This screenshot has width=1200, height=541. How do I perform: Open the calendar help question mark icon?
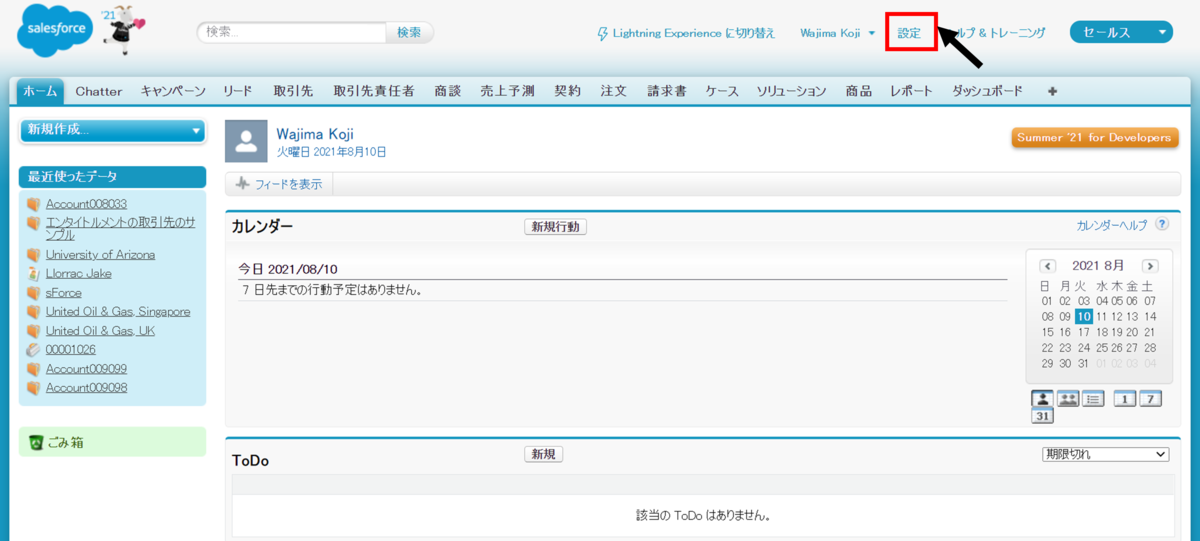pyautogui.click(x=1162, y=225)
